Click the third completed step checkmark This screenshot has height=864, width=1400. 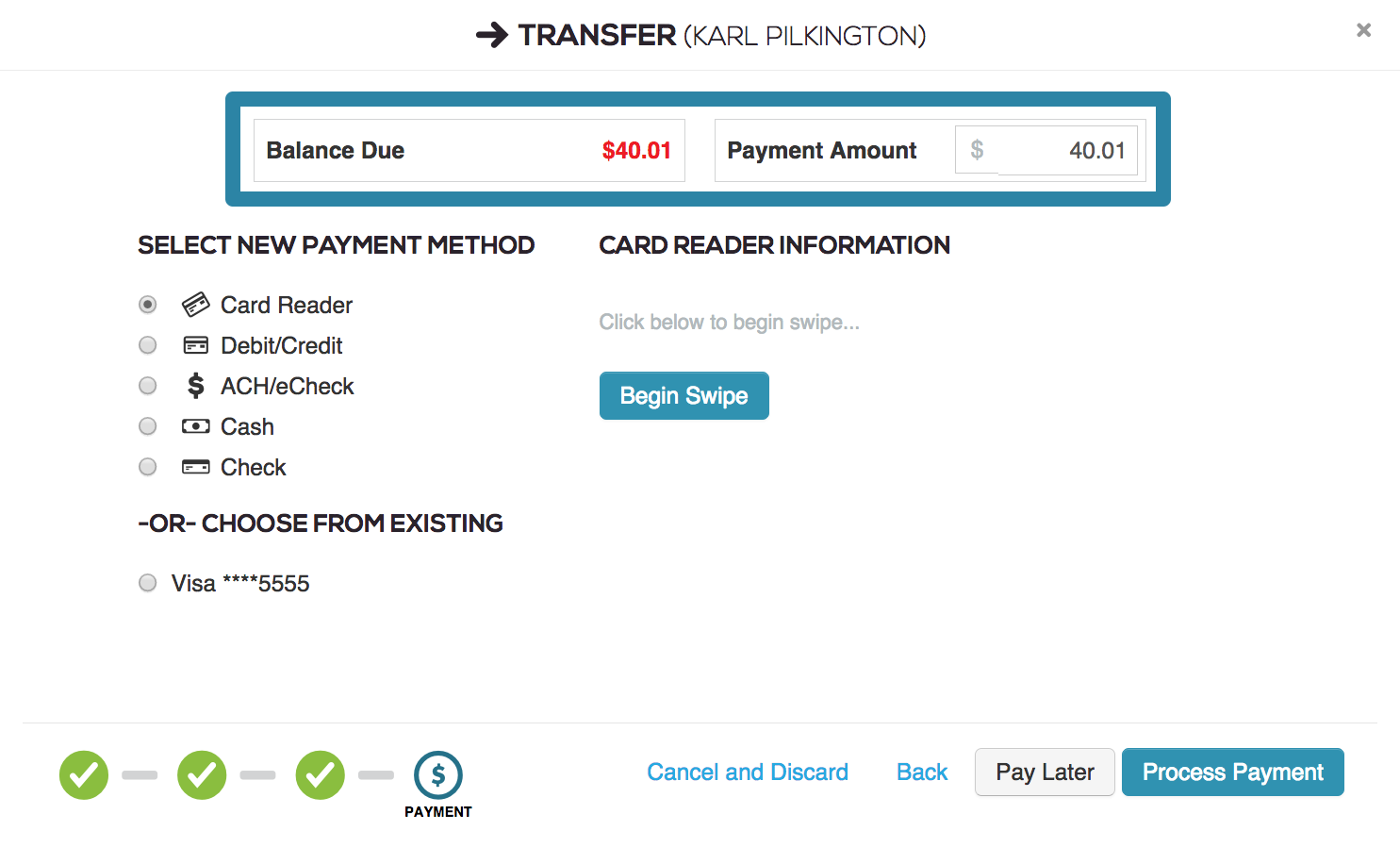[321, 775]
